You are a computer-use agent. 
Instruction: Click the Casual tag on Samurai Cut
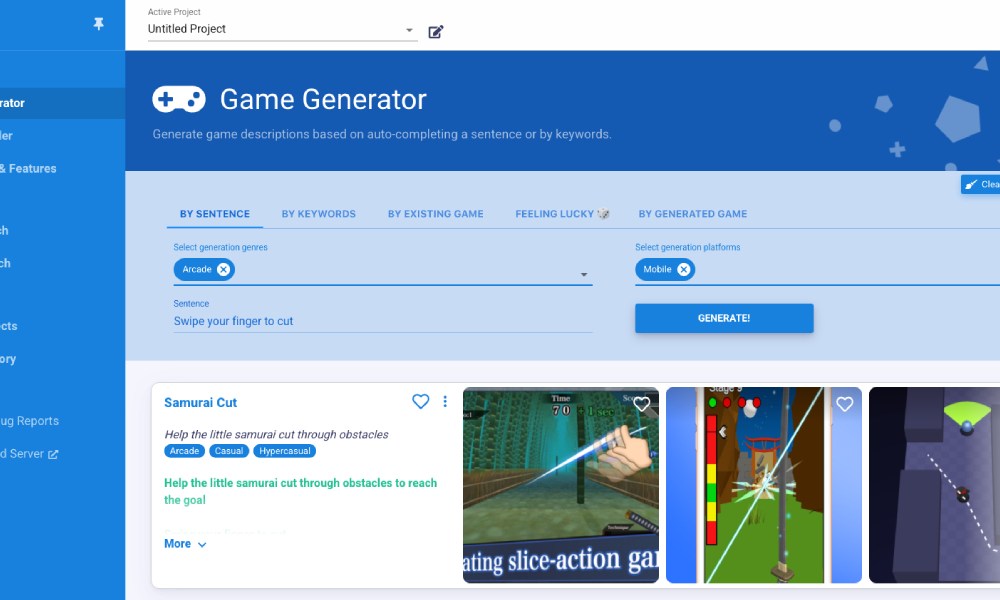[x=229, y=451]
